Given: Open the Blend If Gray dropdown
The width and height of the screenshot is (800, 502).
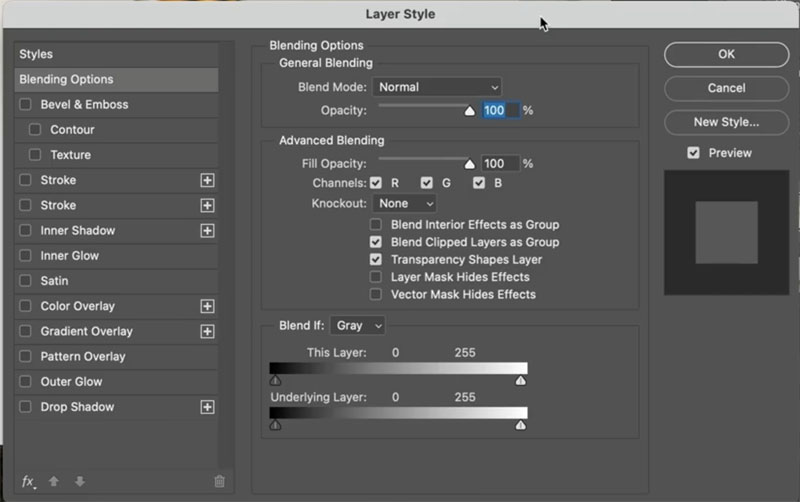Looking at the screenshot, I should tap(358, 325).
